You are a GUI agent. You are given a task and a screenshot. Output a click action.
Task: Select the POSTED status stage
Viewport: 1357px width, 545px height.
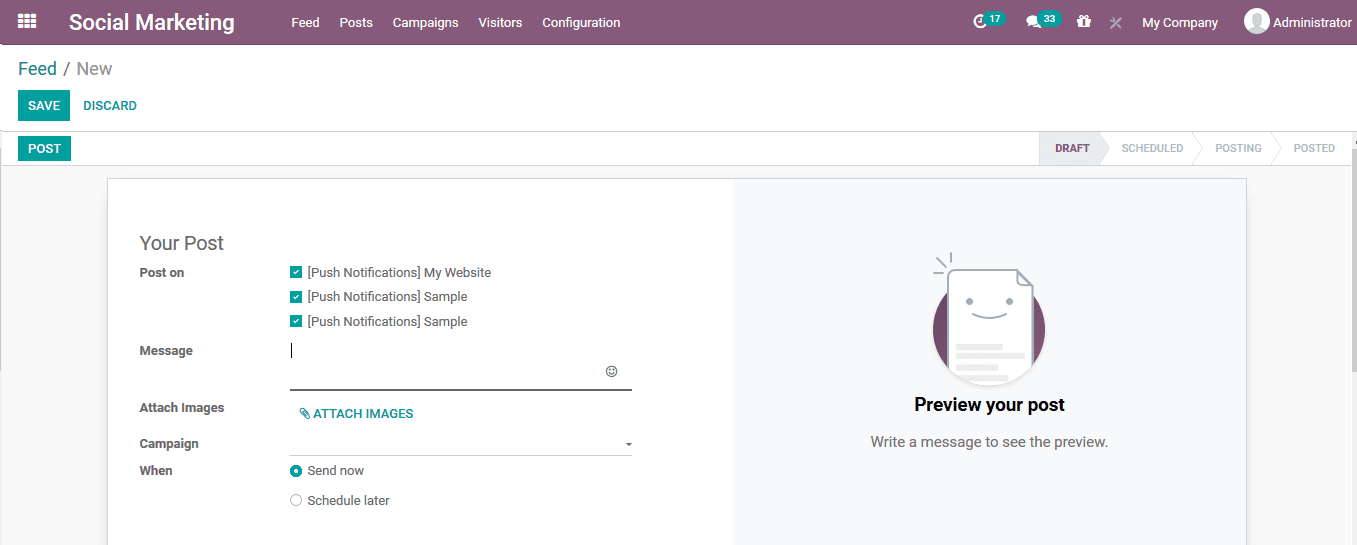tap(1314, 148)
